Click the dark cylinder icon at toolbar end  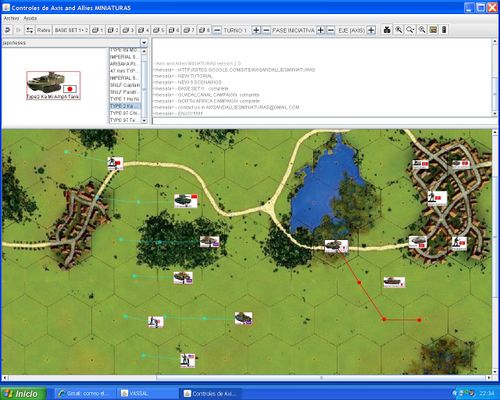tap(444, 30)
